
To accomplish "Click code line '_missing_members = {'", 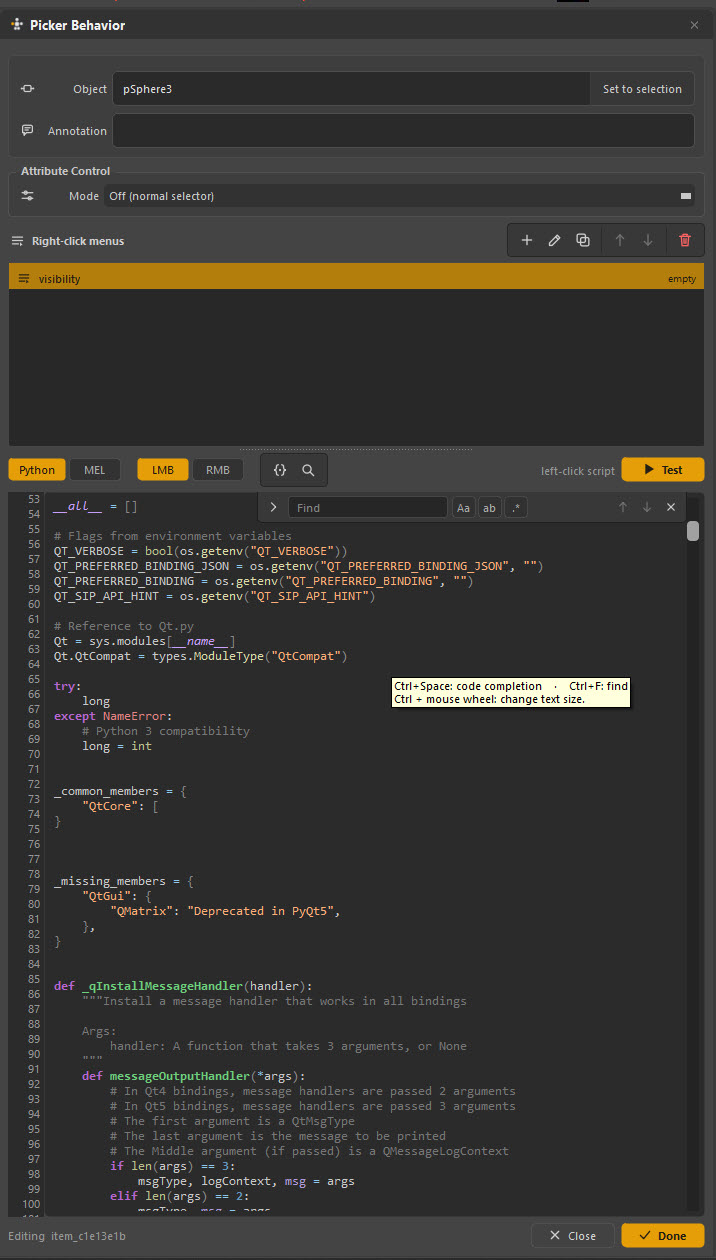I will (x=124, y=881).
